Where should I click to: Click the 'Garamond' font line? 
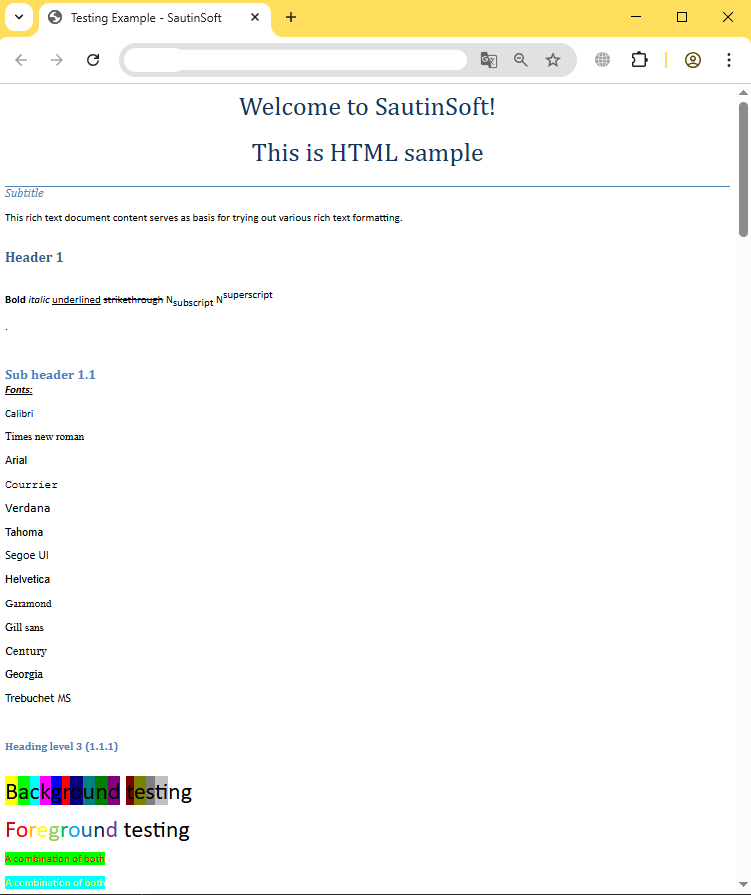click(29, 603)
